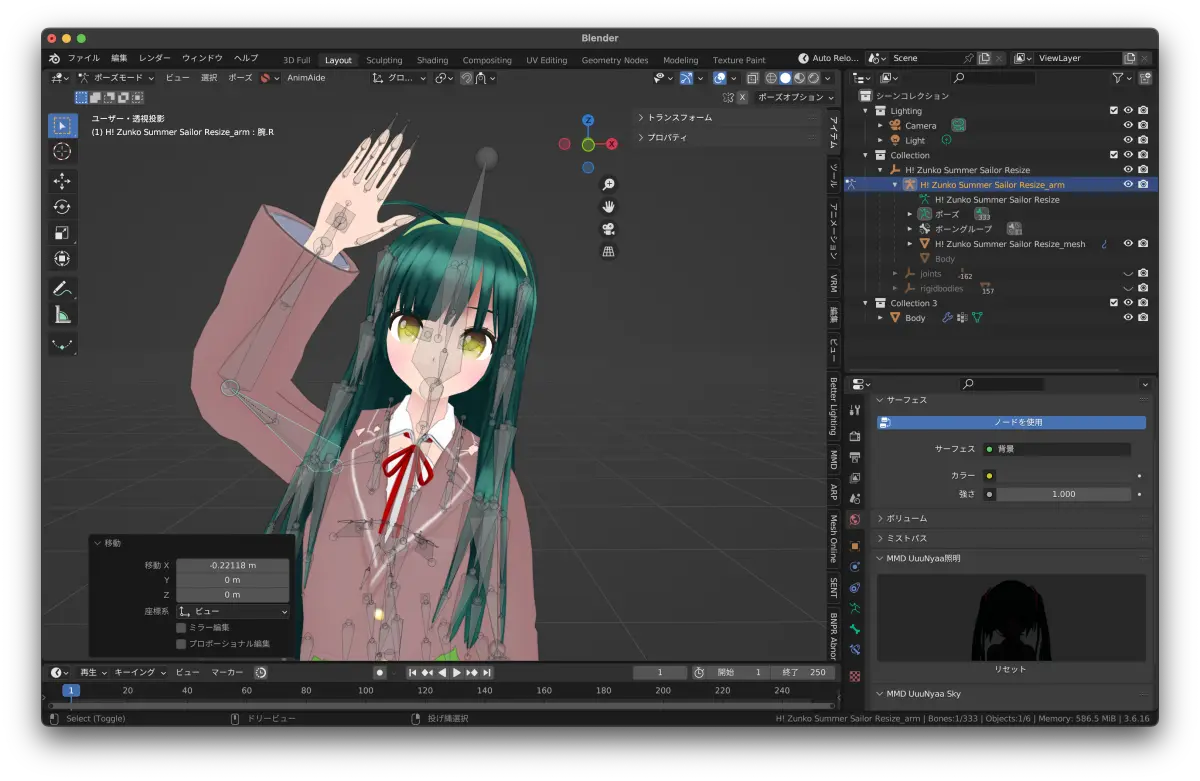Open the ポーズモード mode dropdown
This screenshot has width=1200, height=781.
point(116,78)
